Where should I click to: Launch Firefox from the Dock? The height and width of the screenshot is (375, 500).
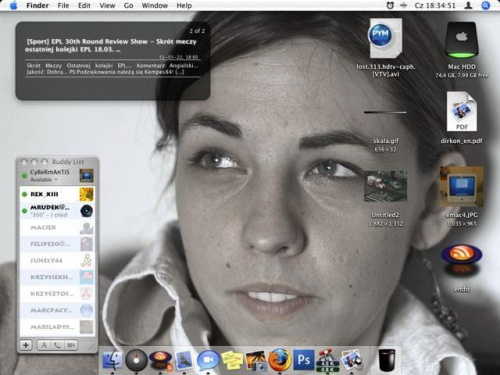coord(279,360)
